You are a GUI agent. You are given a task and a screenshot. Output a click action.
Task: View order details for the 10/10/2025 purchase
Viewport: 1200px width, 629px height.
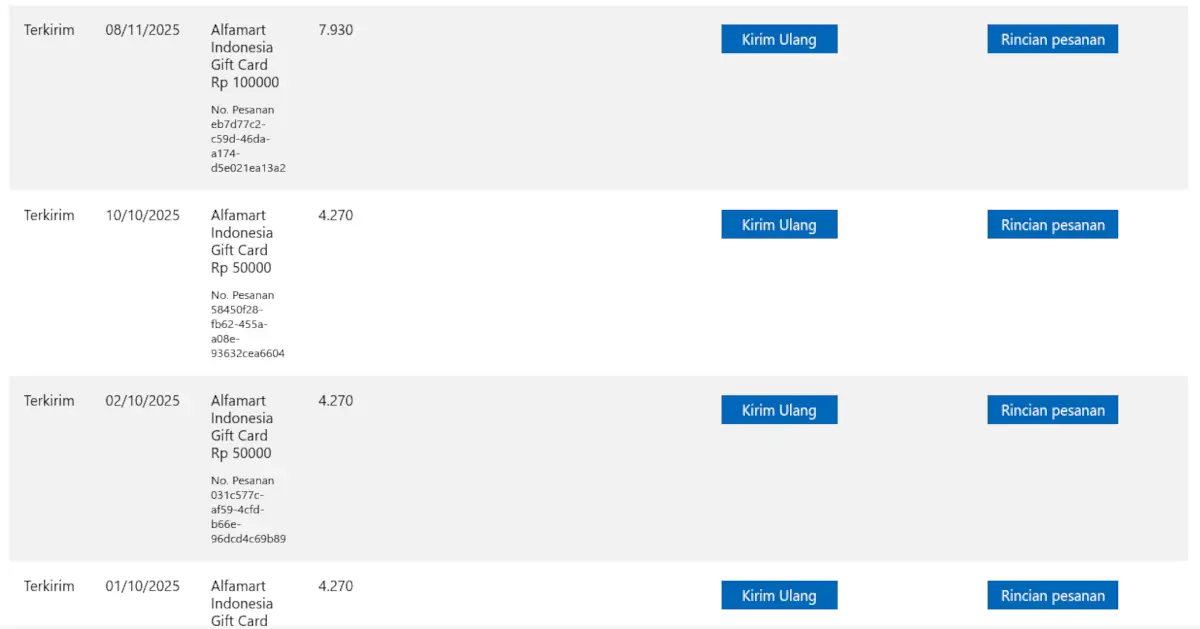coord(1052,224)
